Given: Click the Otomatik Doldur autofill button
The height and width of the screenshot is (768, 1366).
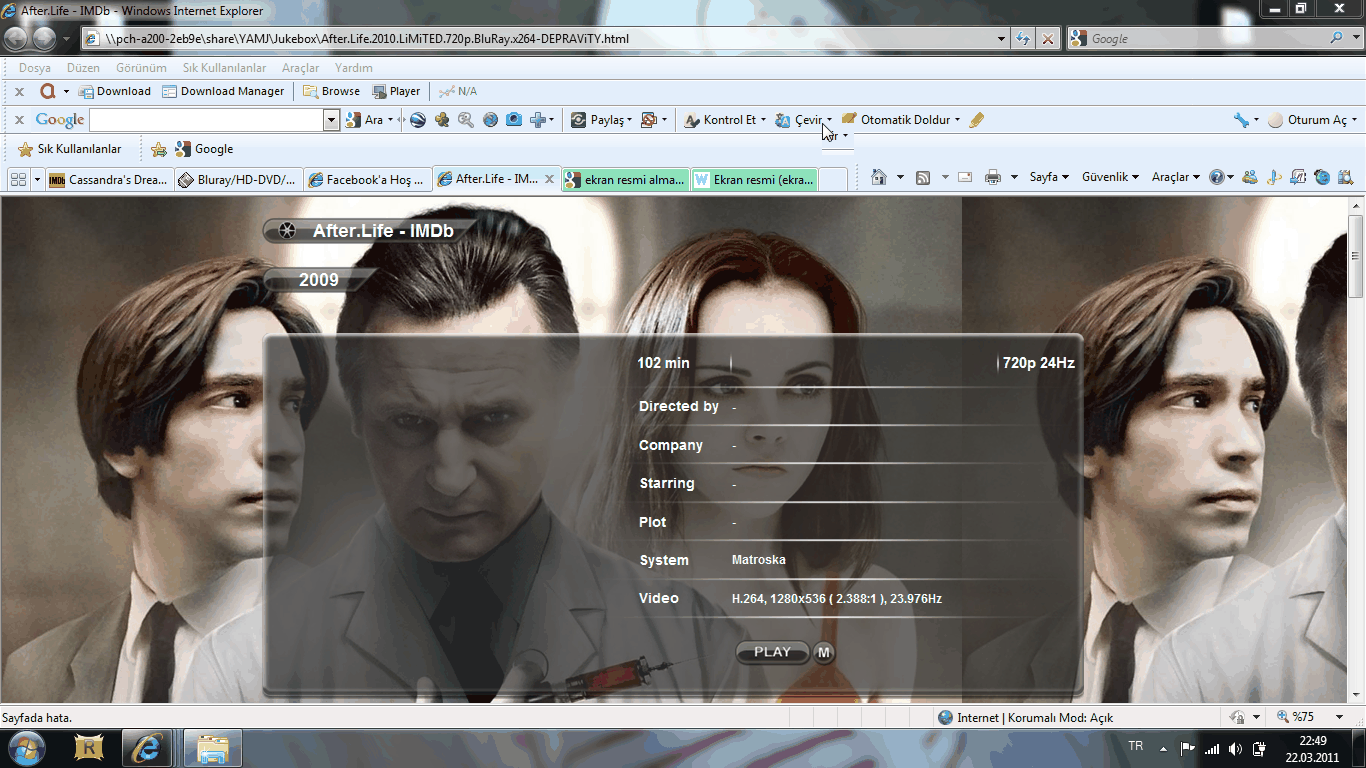Looking at the screenshot, I should (901, 120).
